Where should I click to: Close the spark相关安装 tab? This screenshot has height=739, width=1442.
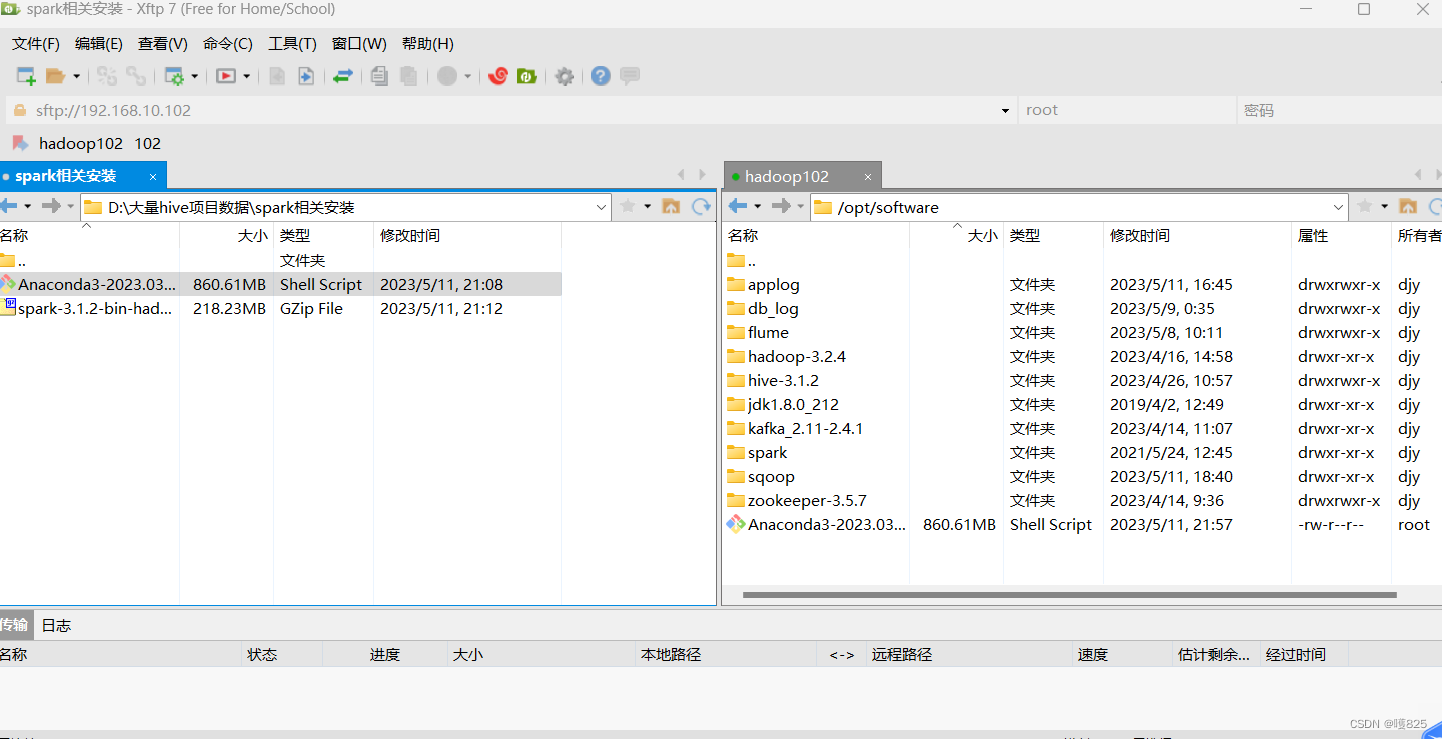tap(153, 177)
